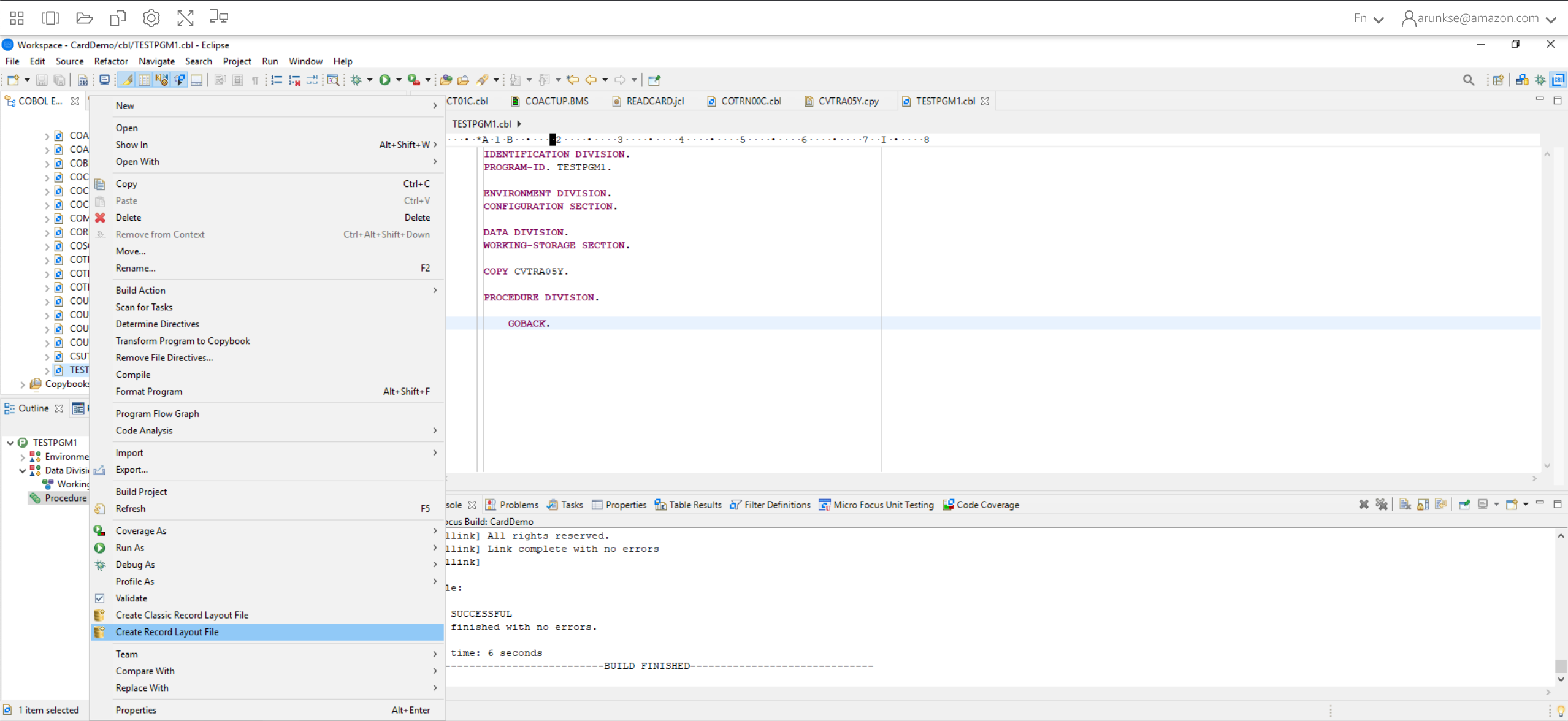Click the Save icon in the toolbar
The width and height of the screenshot is (1568, 721).
tap(42, 80)
